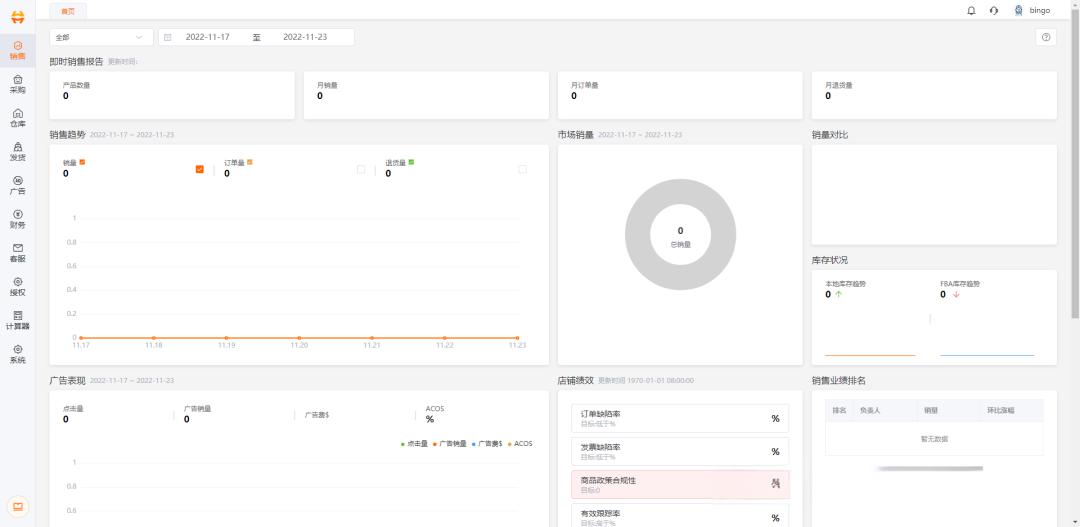This screenshot has width=1080, height=527.
Task: Click the notification bell icon
Action: coord(971,10)
